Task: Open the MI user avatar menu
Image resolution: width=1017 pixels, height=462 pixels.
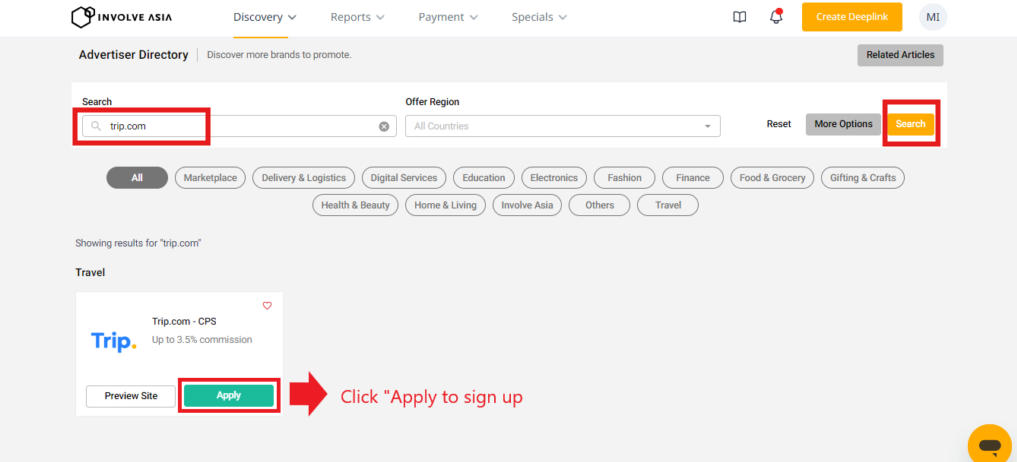Action: click(x=932, y=17)
